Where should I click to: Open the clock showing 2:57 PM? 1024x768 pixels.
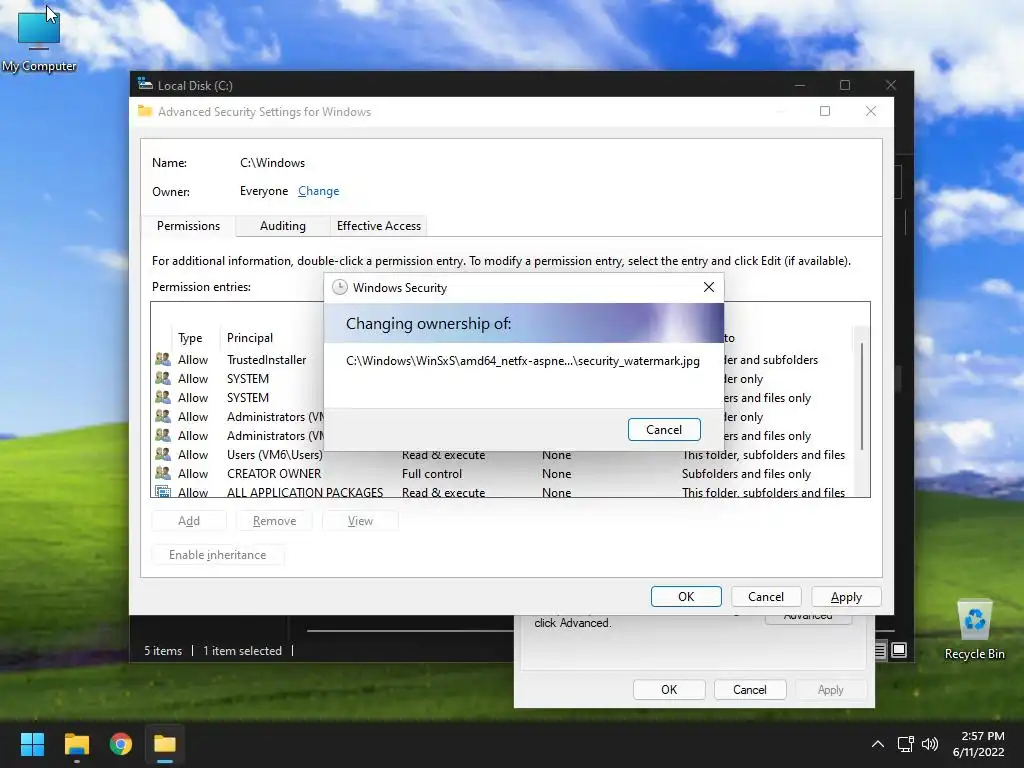tap(978, 744)
